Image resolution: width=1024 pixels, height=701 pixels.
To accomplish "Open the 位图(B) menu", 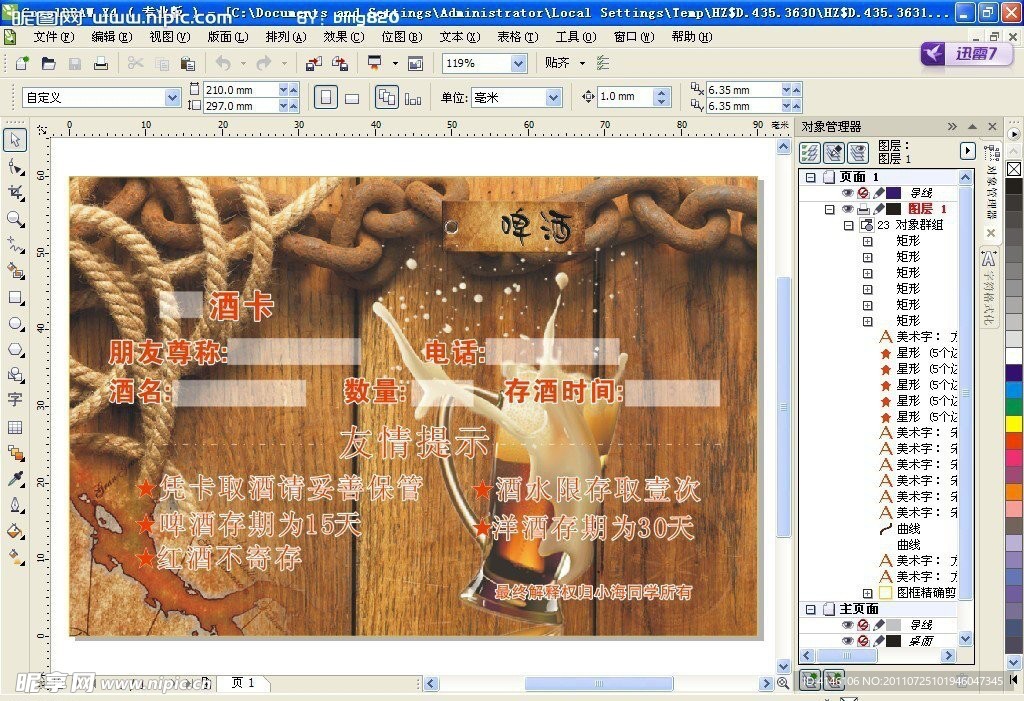I will click(x=402, y=37).
